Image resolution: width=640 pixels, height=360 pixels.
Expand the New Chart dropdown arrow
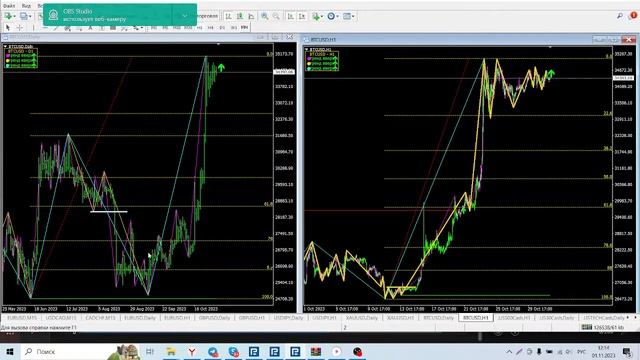click(14, 16)
